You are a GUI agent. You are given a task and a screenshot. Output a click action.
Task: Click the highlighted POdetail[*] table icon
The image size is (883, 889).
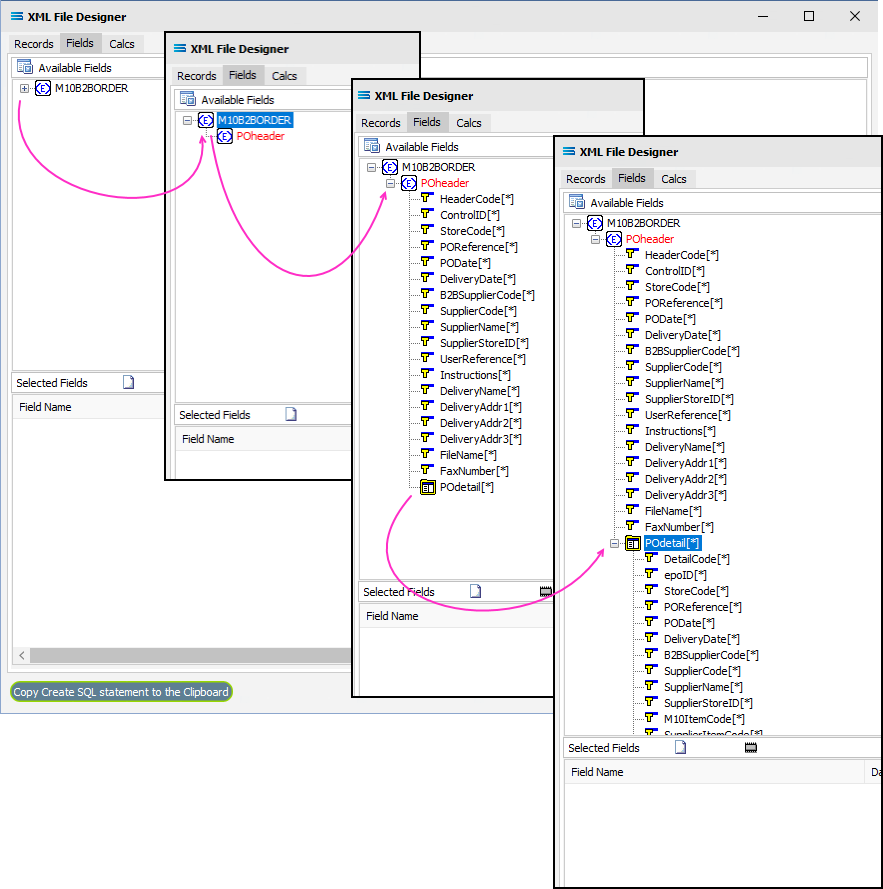point(632,543)
